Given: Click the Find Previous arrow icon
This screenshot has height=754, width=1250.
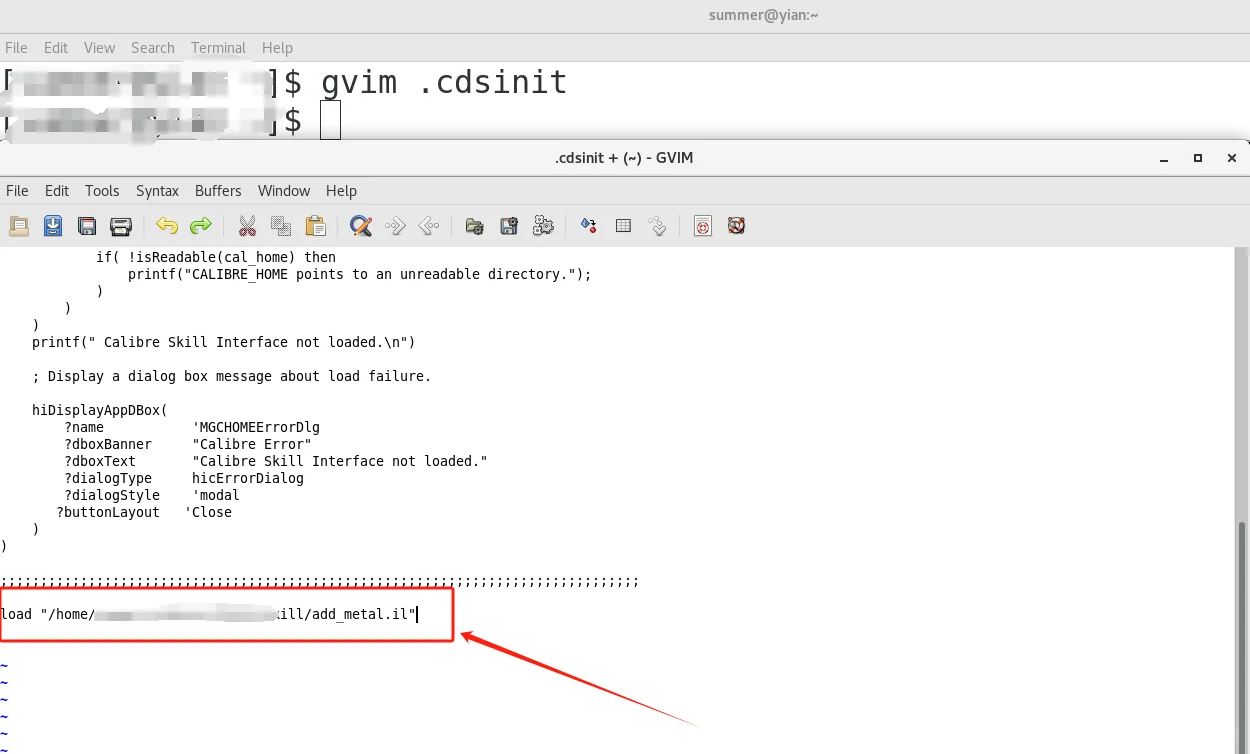Looking at the screenshot, I should (429, 226).
